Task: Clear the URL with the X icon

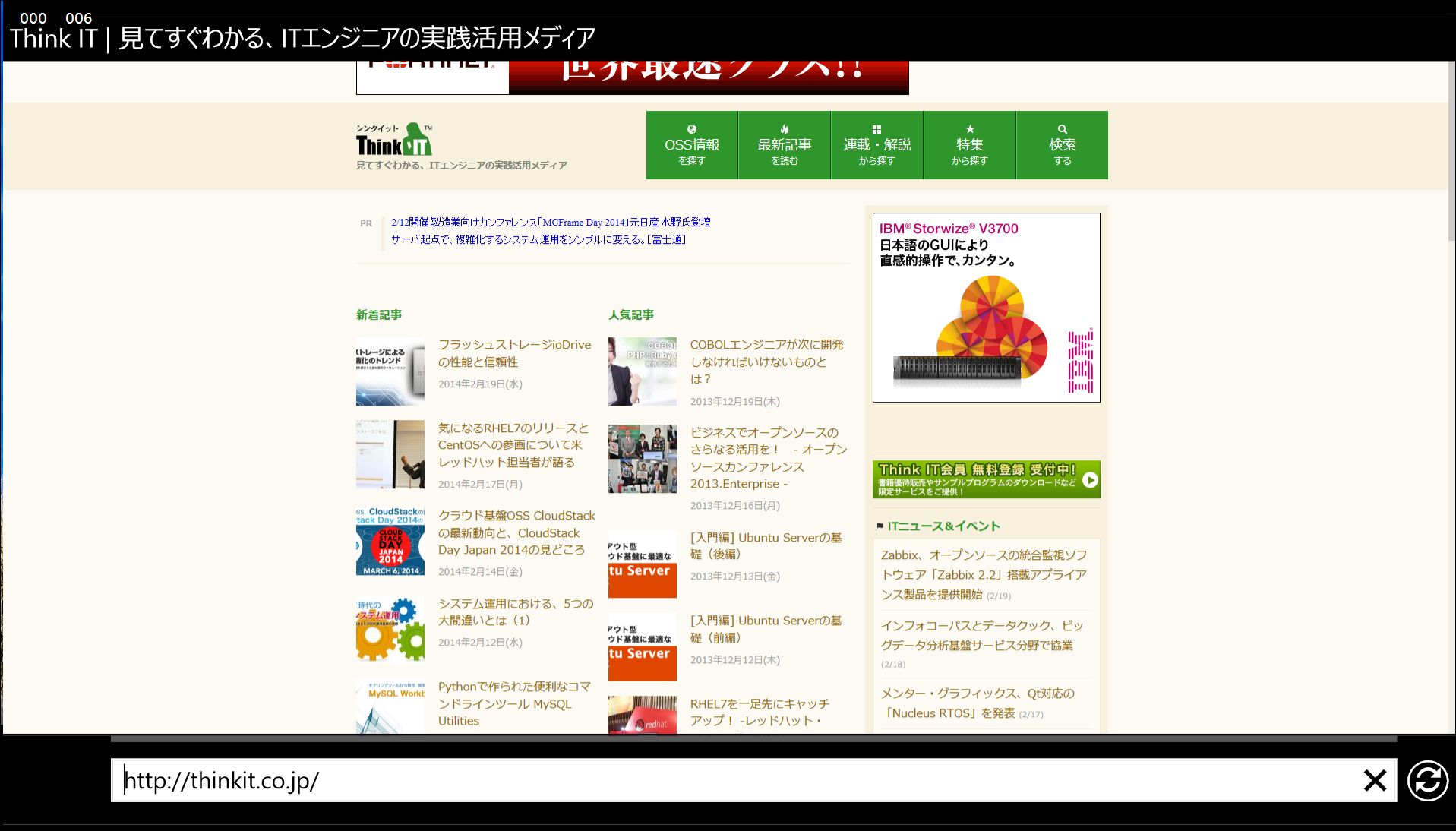Action: (x=1375, y=780)
